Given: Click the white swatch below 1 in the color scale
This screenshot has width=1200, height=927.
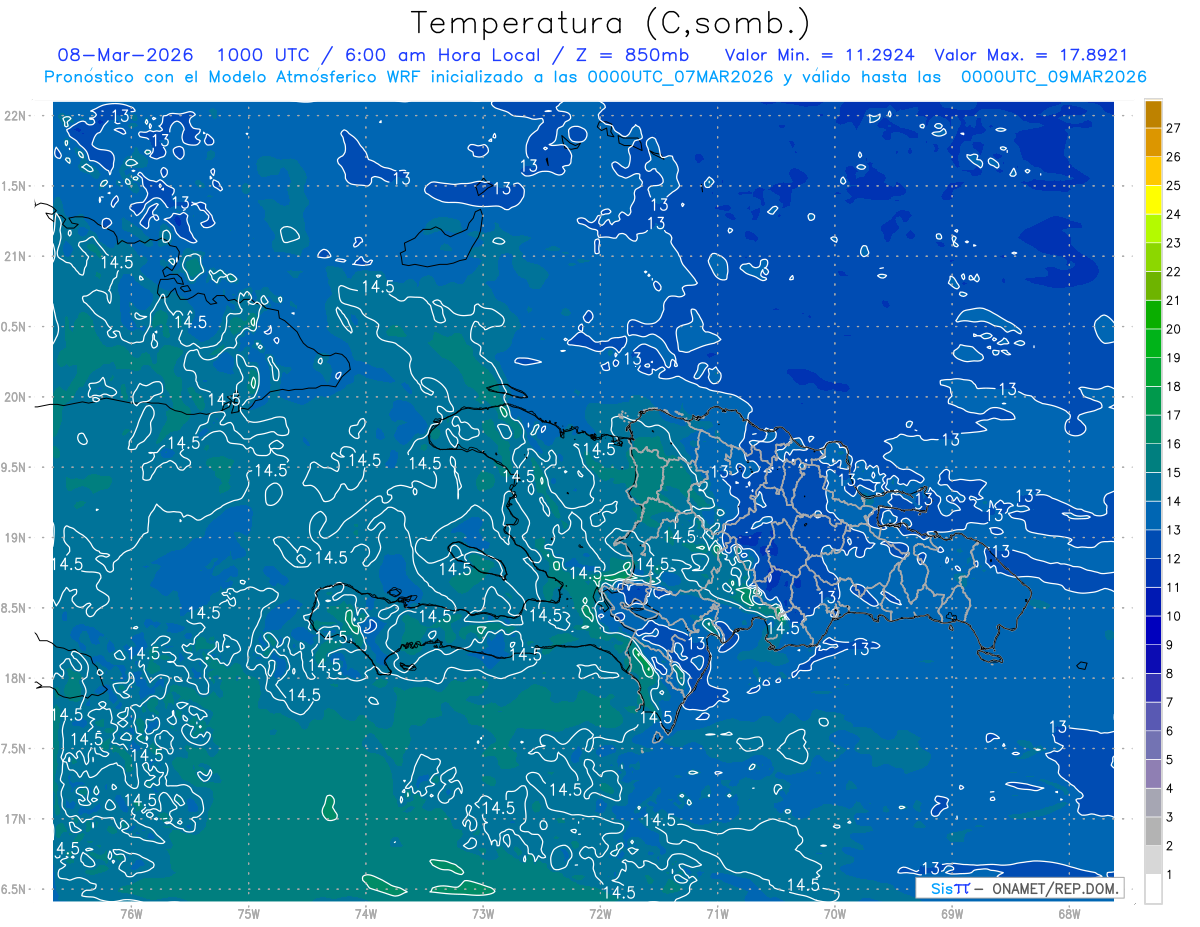Looking at the screenshot, I should (1153, 889).
